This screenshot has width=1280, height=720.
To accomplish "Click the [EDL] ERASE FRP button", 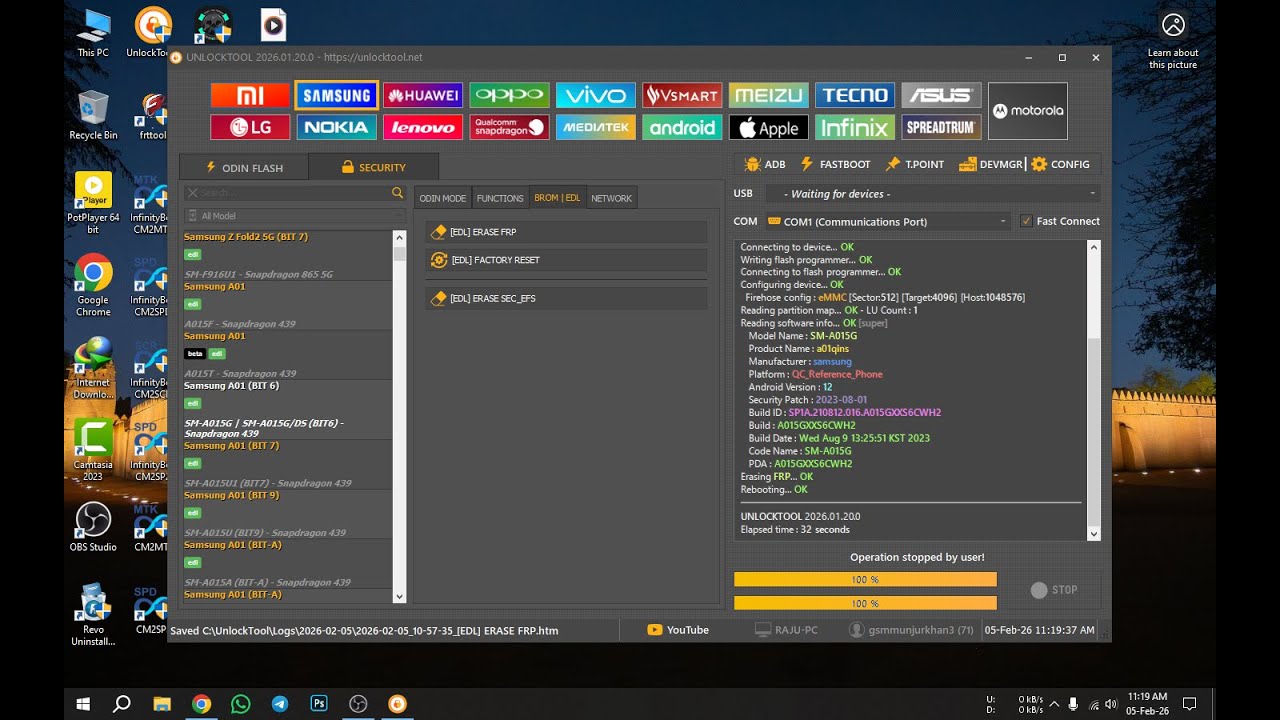I will tap(566, 232).
